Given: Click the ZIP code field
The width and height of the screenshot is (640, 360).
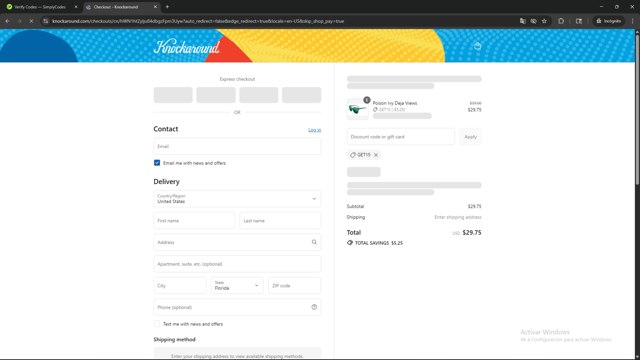Looking at the screenshot, I should 294,286.
